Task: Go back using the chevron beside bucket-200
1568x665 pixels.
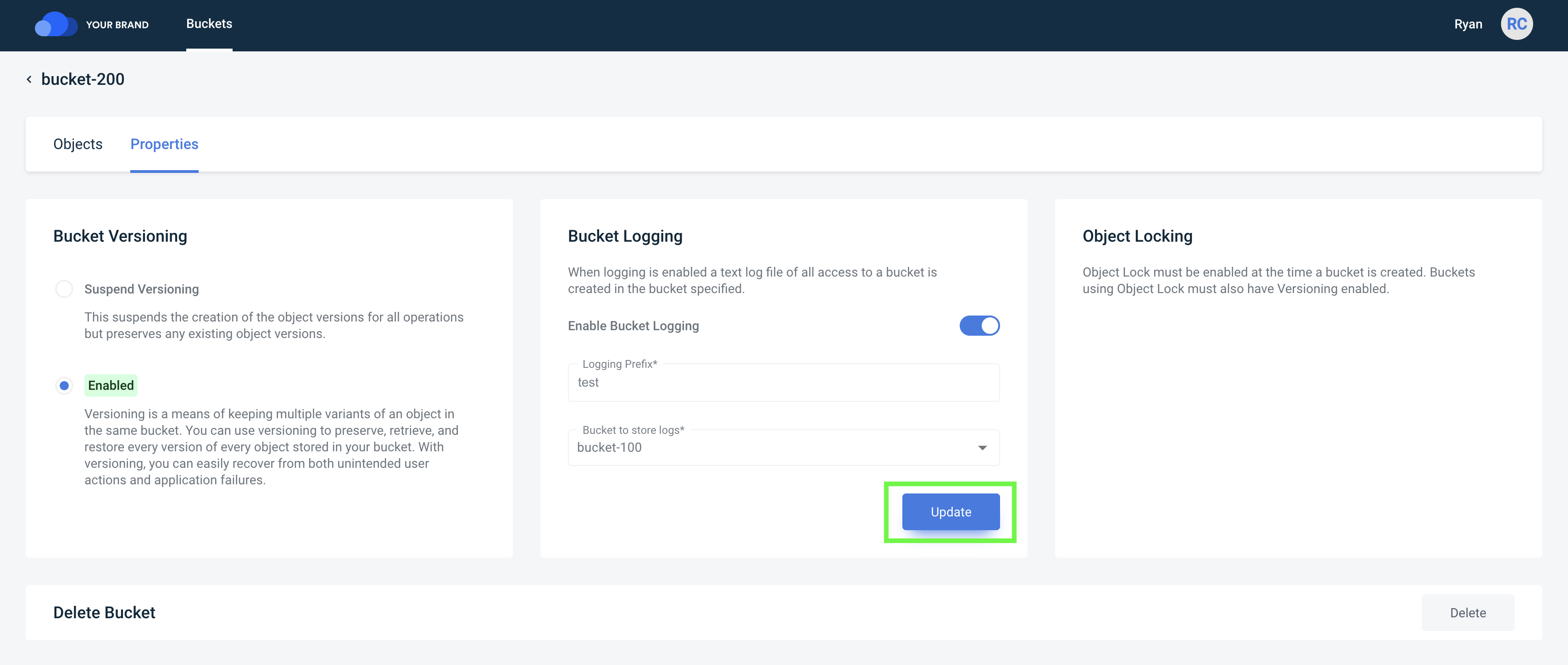Action: 28,80
